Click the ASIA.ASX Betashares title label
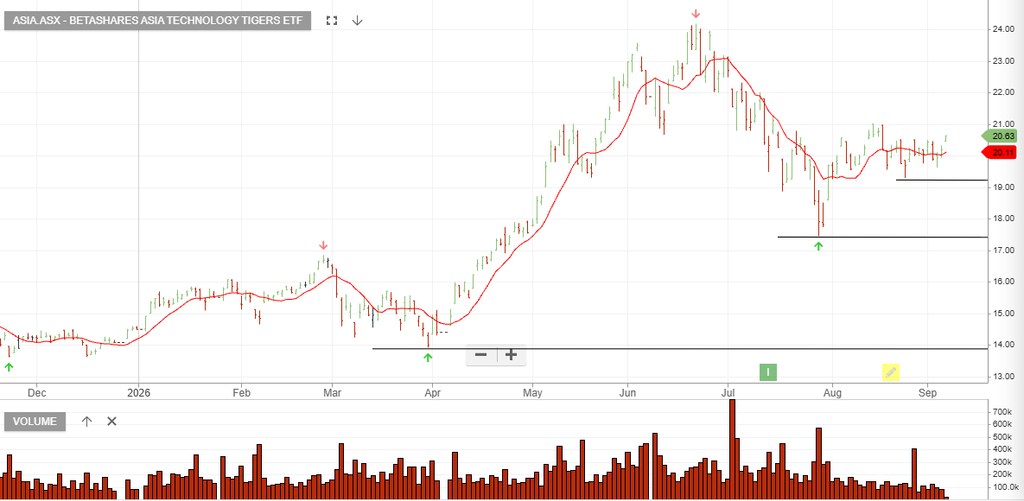The width and height of the screenshot is (1024, 501). point(157,20)
